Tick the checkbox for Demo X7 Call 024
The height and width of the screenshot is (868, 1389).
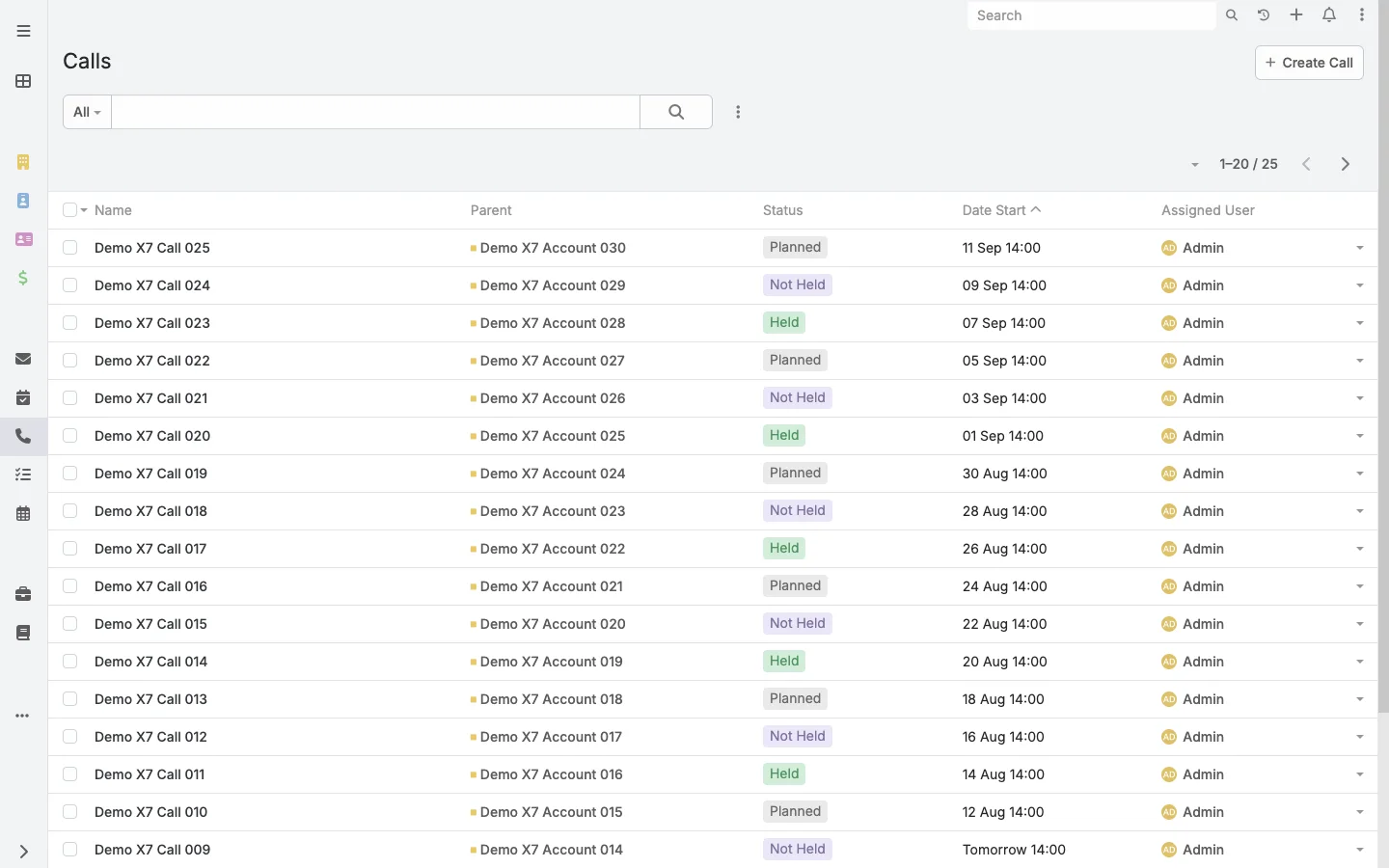(69, 285)
